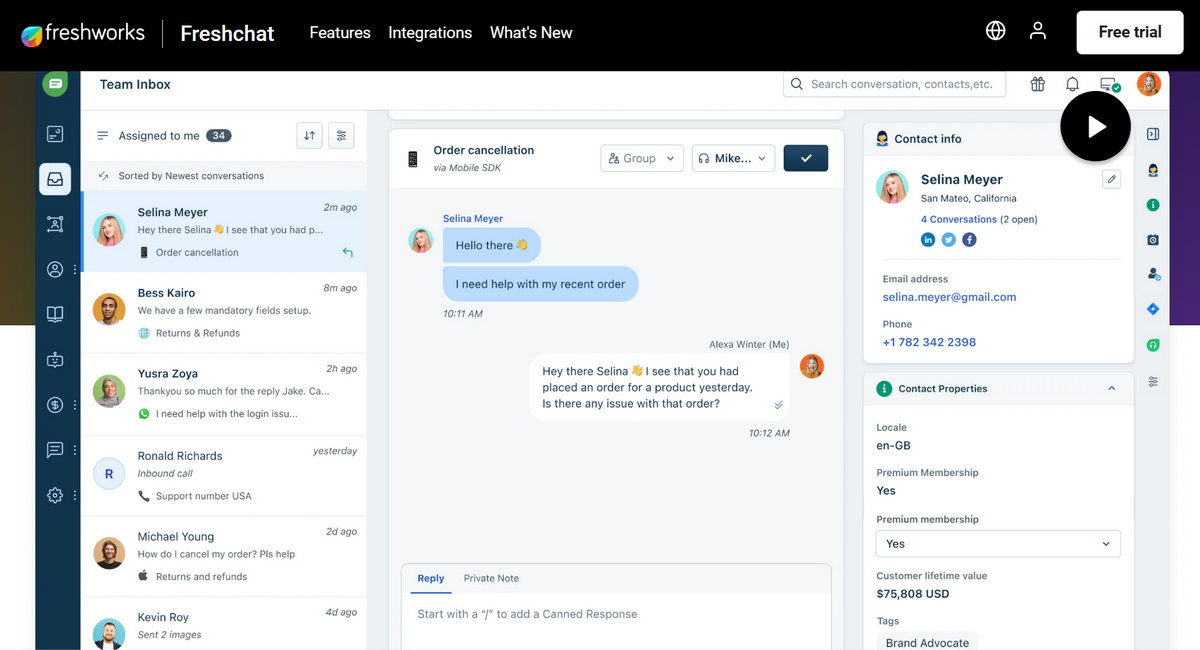
Task: Click the agent availability status icon
Action: click(1109, 85)
